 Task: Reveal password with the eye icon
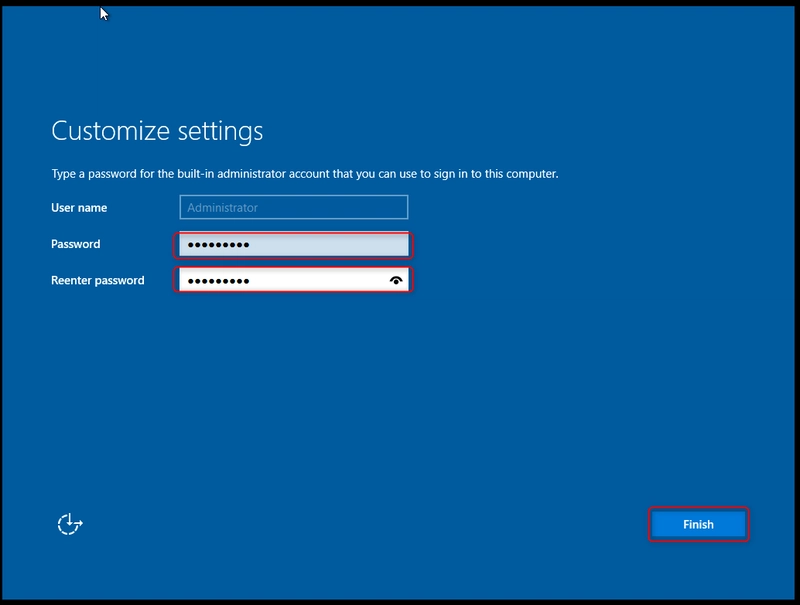[396, 280]
